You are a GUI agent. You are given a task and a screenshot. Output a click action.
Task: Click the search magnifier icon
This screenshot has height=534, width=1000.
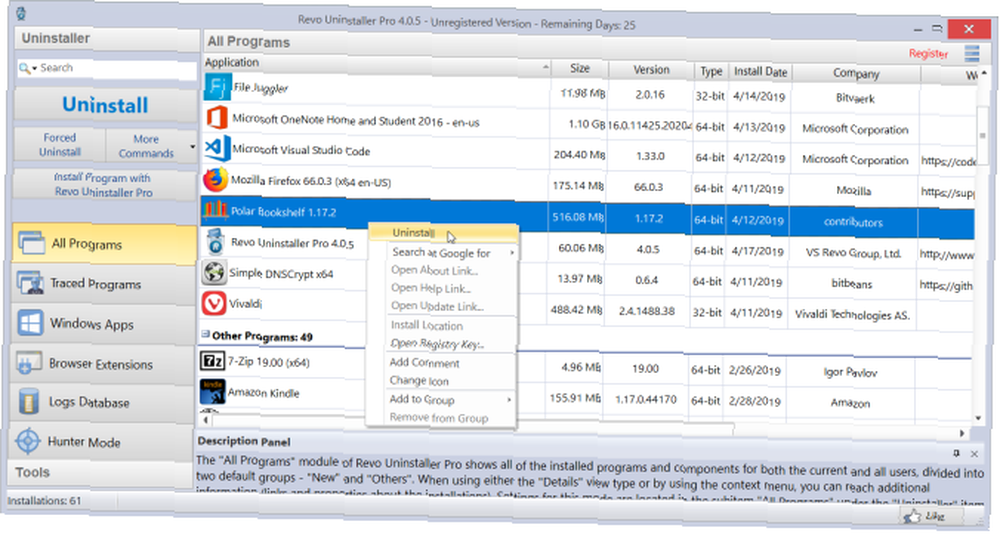[24, 68]
